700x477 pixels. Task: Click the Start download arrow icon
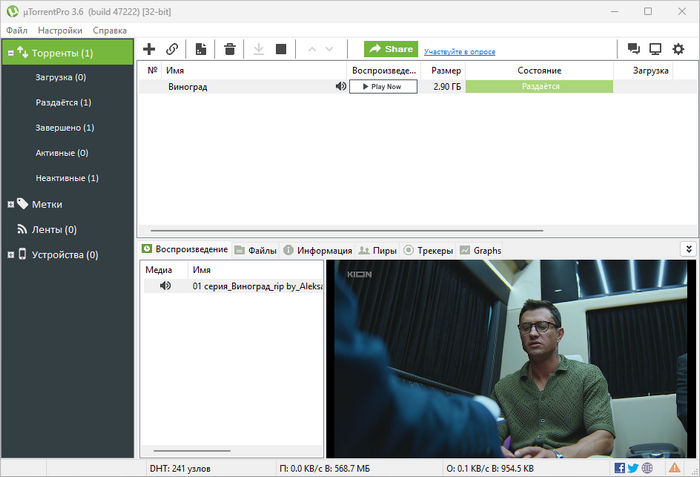click(x=258, y=49)
